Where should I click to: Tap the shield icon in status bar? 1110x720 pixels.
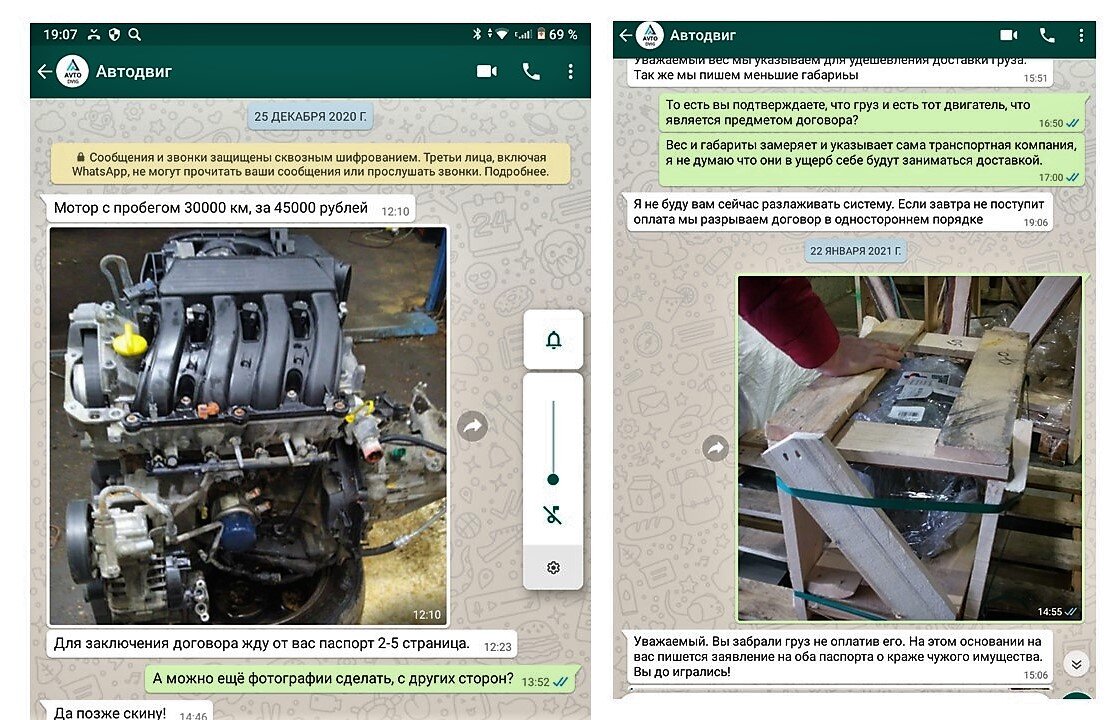[114, 34]
